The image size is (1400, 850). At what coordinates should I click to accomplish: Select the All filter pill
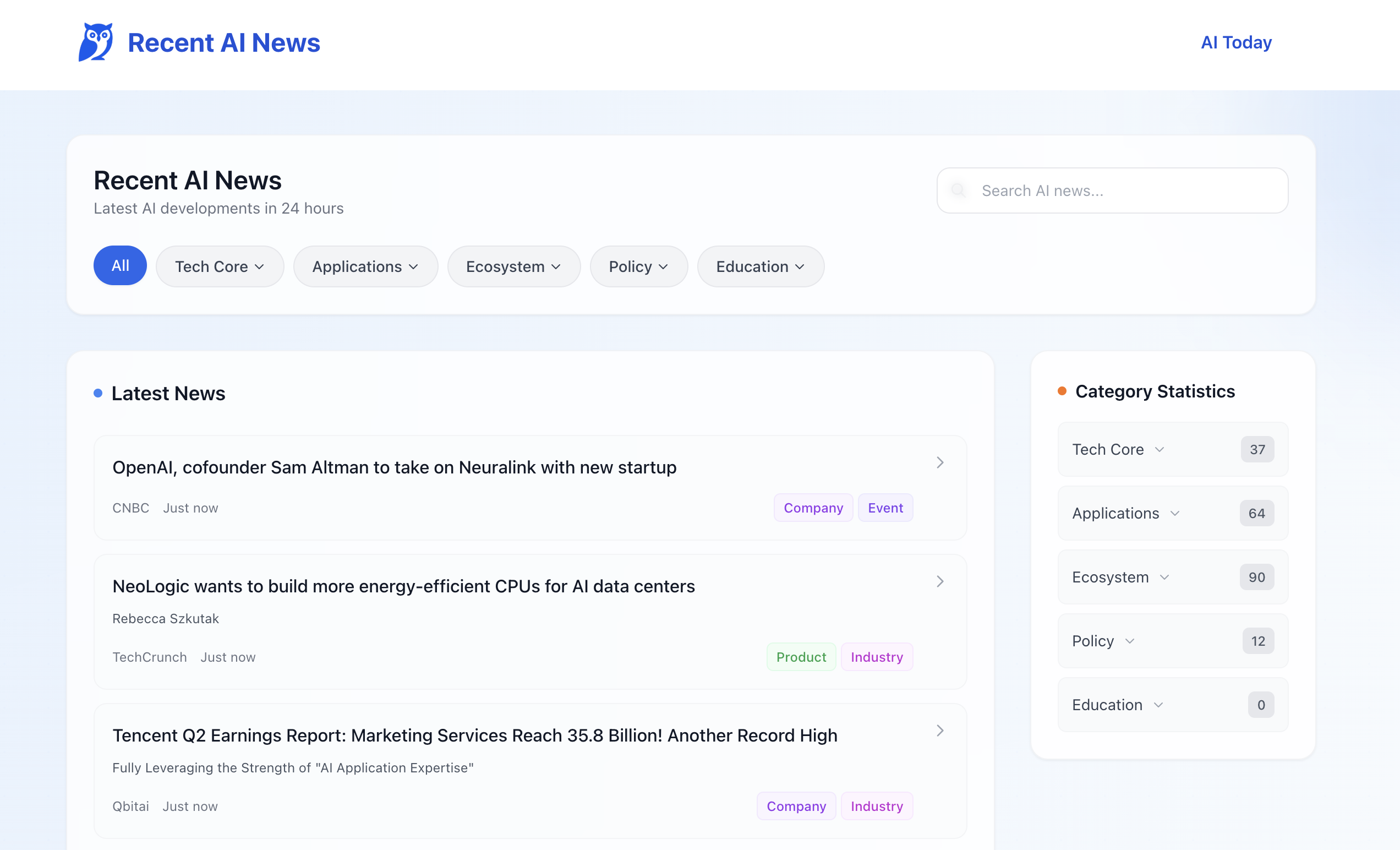tap(120, 265)
